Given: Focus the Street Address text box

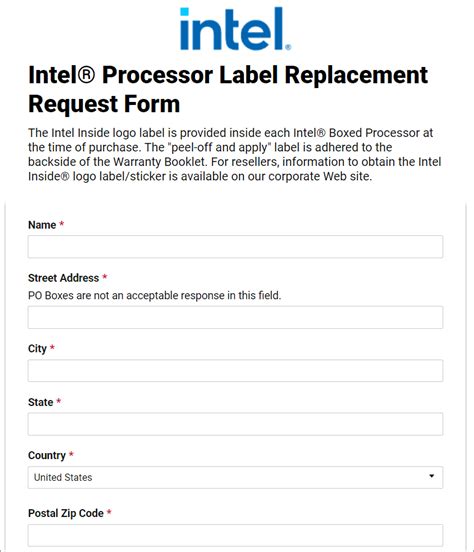Looking at the screenshot, I should point(235,317).
